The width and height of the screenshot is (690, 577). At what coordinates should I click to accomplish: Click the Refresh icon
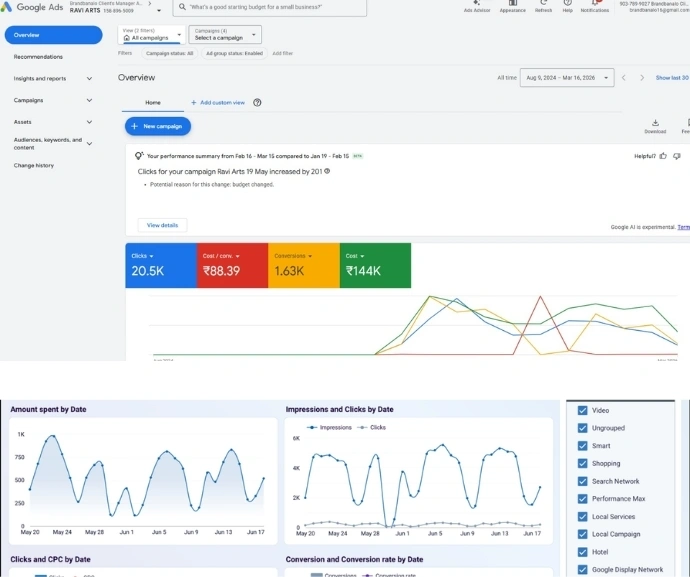pyautogui.click(x=543, y=5)
